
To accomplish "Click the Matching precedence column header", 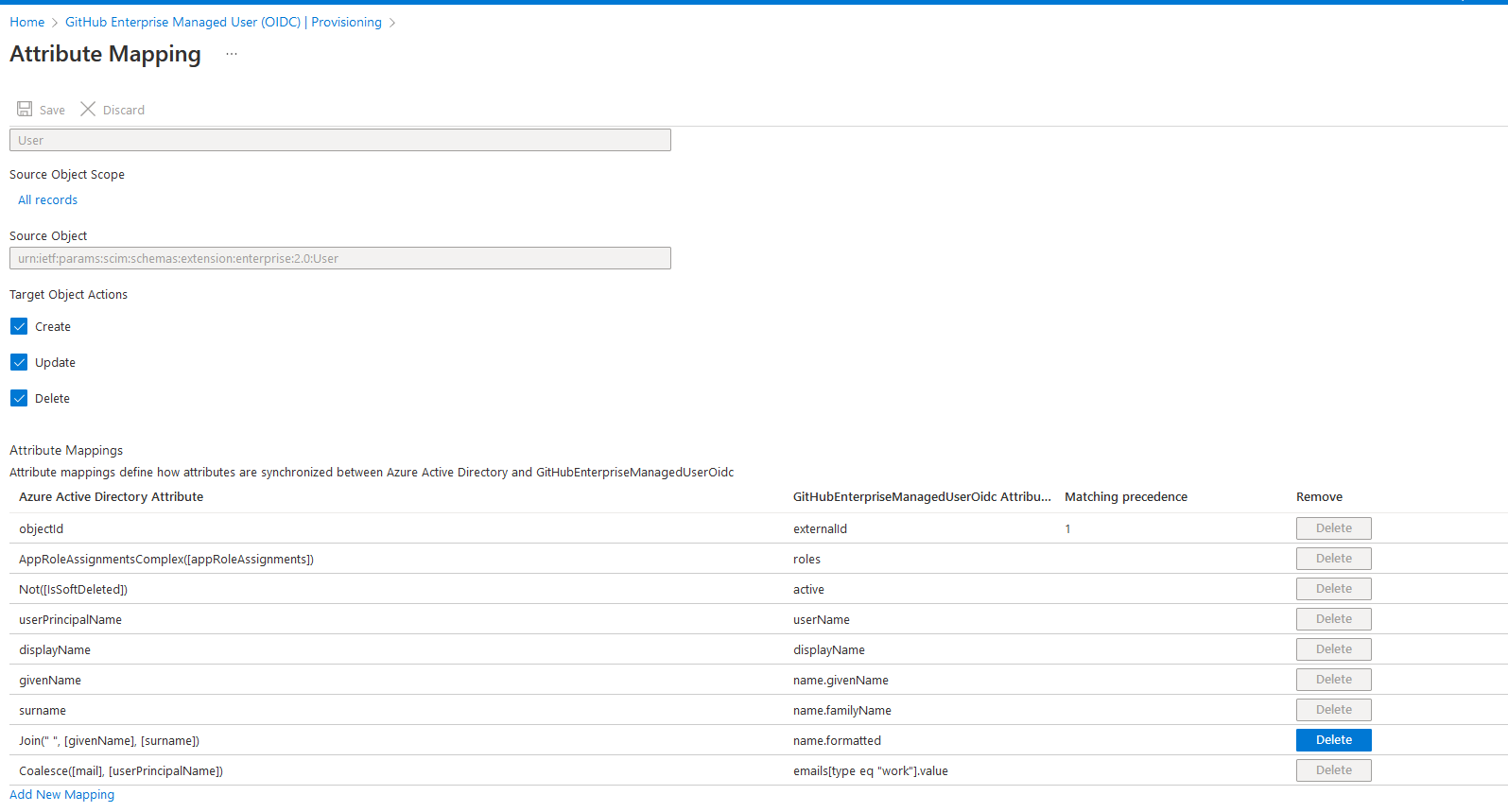I will [x=1126, y=496].
